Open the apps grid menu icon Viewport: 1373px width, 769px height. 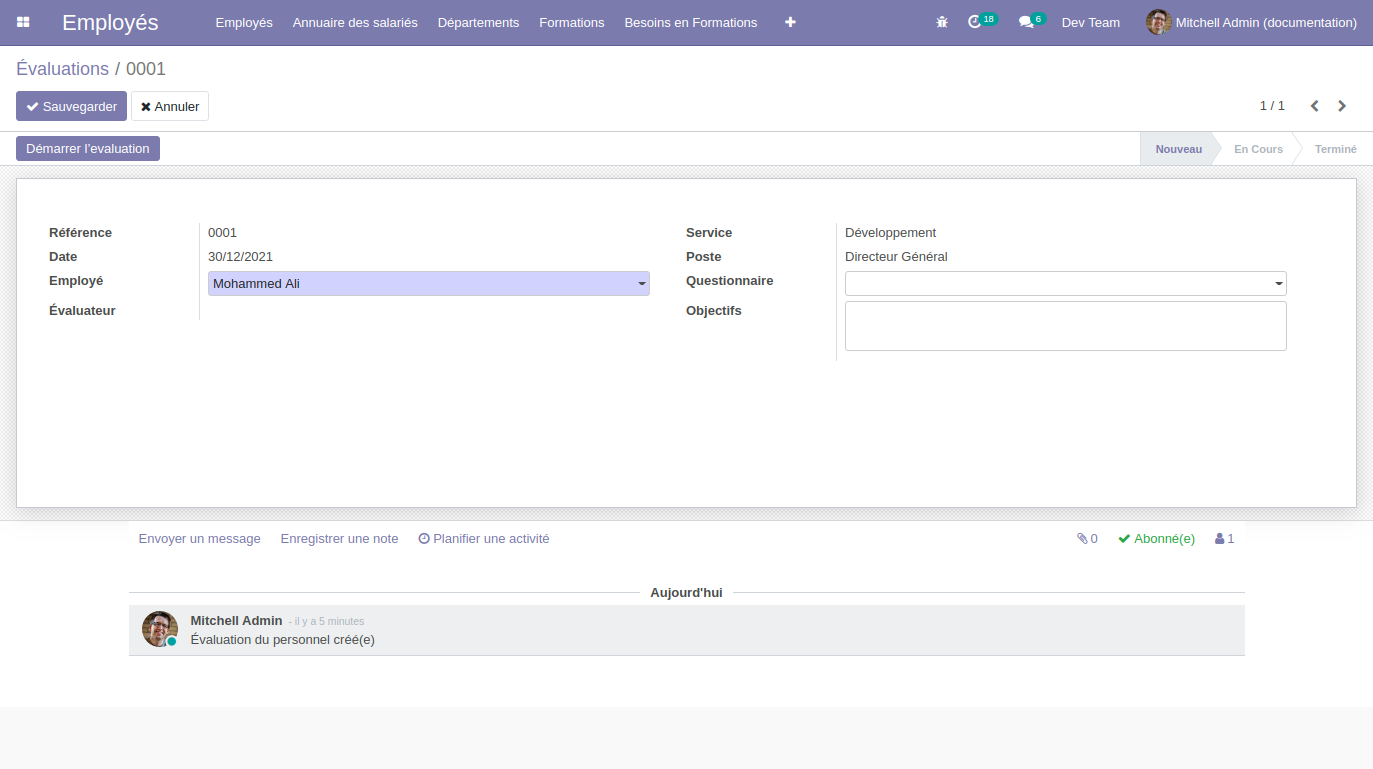pos(23,22)
